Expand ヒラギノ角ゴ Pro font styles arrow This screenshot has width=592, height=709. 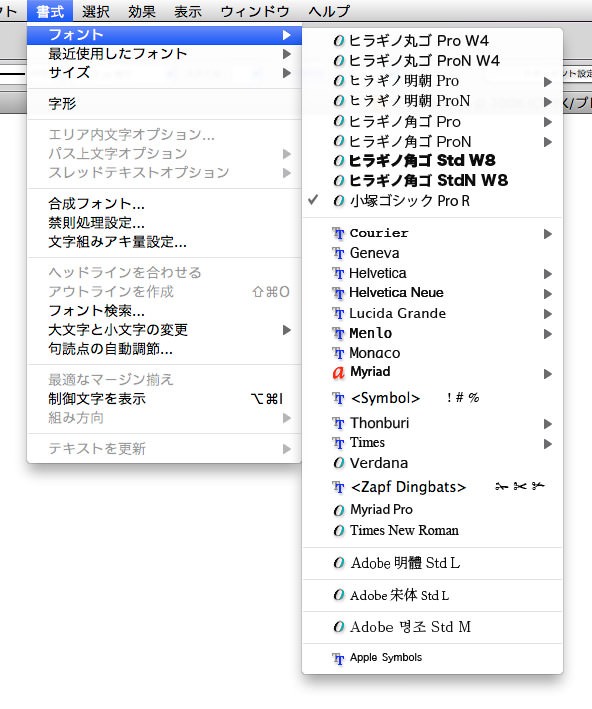coord(548,122)
